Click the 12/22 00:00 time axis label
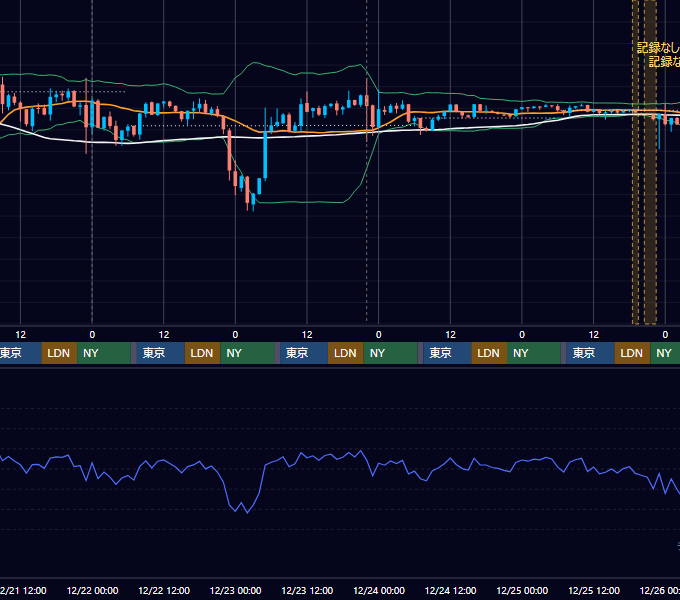This screenshot has width=680, height=600. click(92, 590)
